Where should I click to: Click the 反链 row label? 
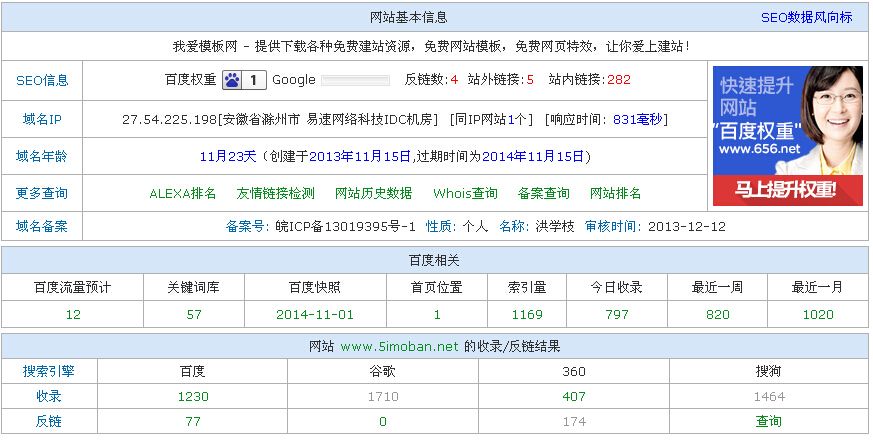pos(48,422)
